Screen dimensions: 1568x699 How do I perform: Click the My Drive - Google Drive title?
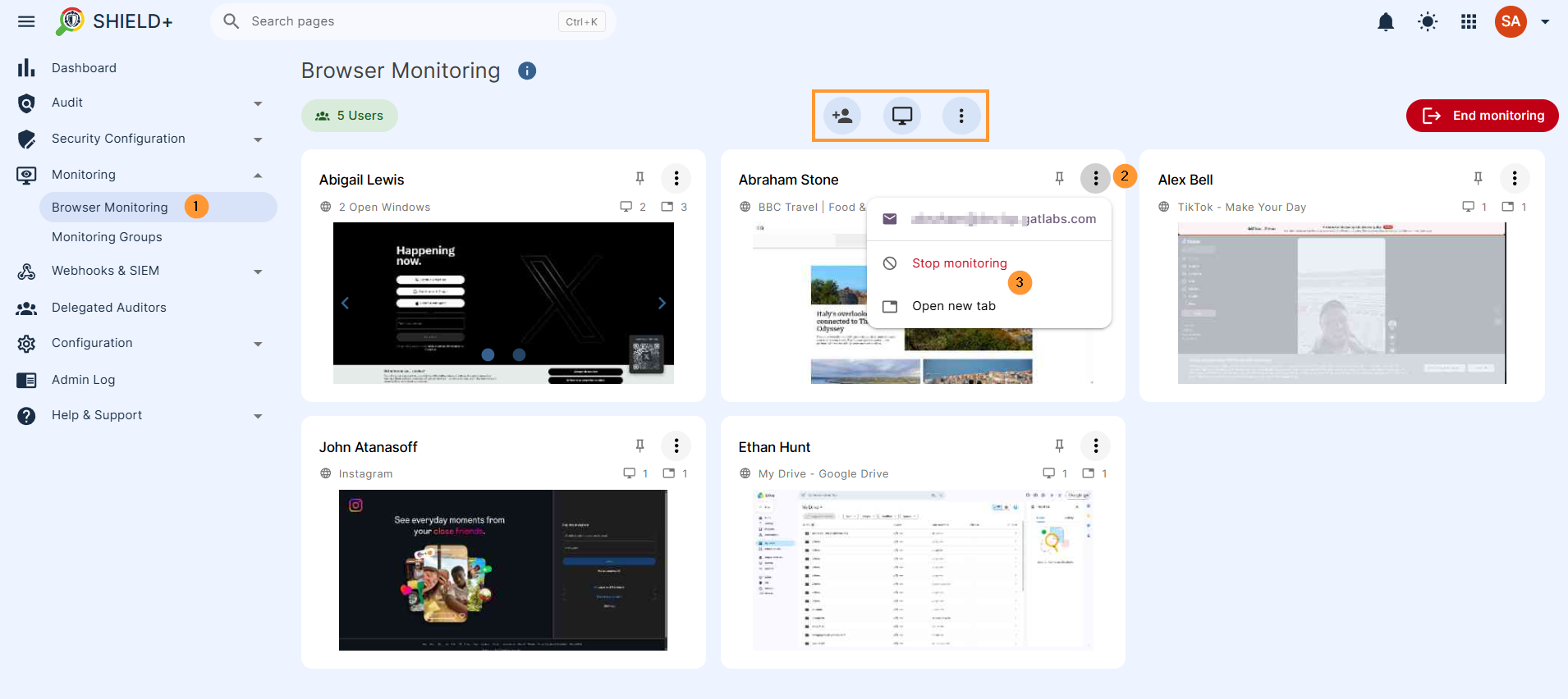823,474
